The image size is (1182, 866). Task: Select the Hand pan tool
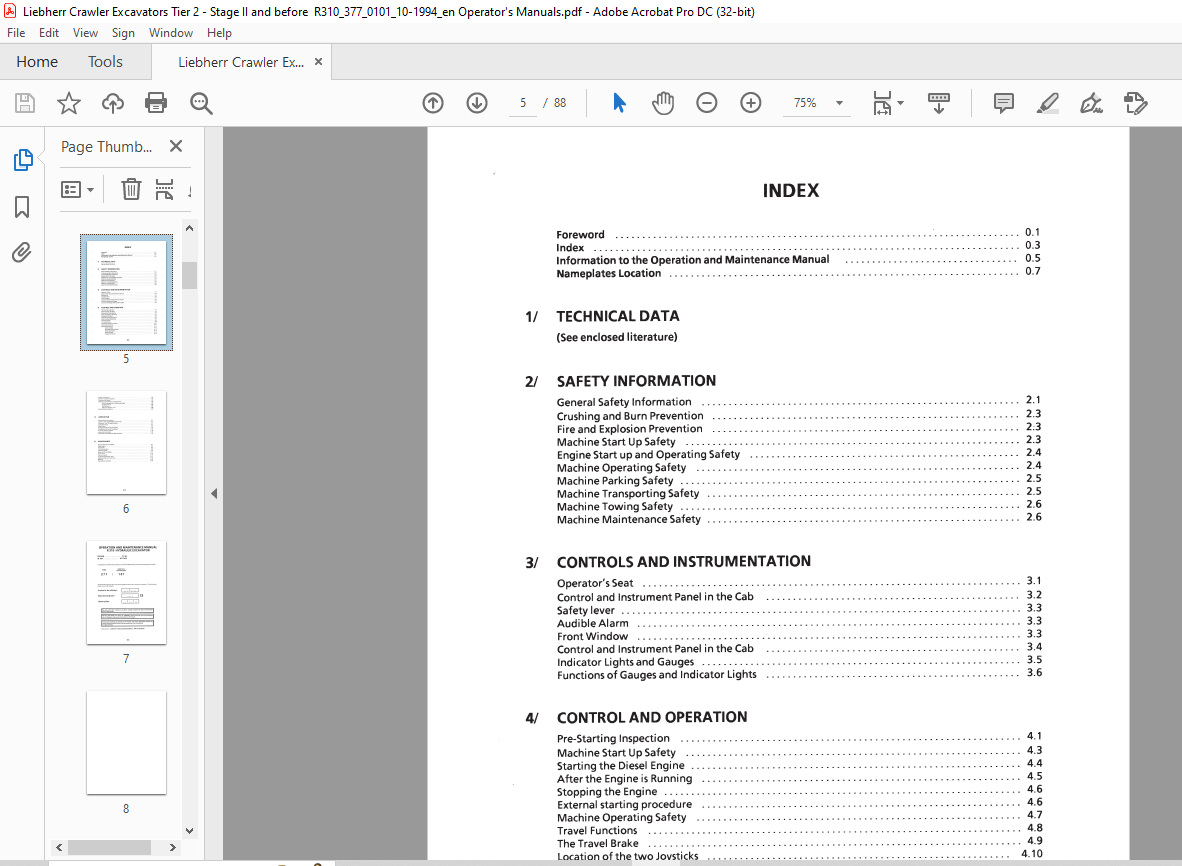tap(663, 103)
